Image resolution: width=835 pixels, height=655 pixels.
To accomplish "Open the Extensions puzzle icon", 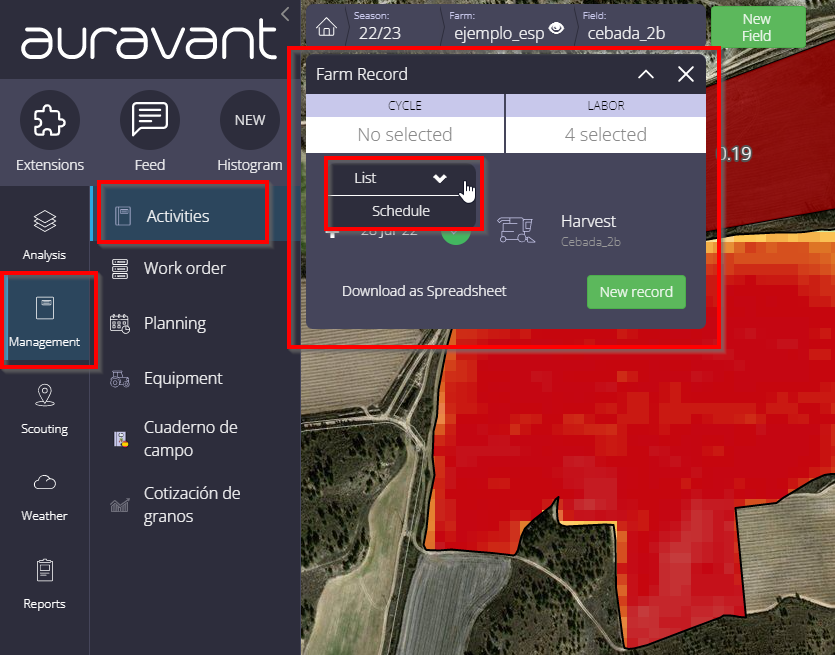I will pyautogui.click(x=50, y=120).
